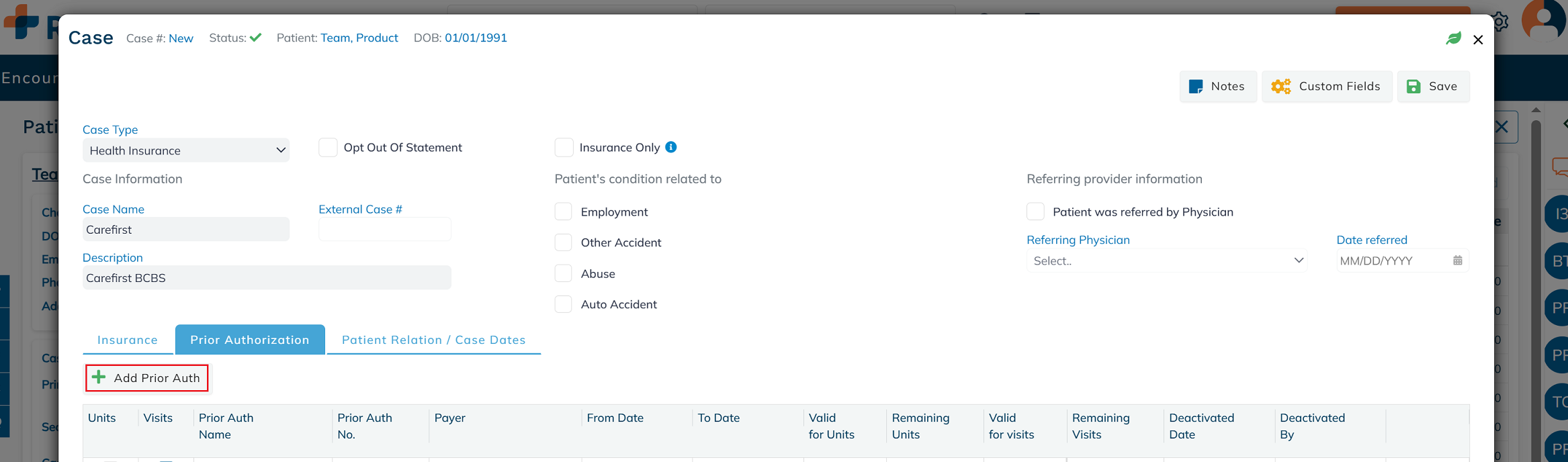This screenshot has width=1568, height=462.
Task: Click the green leaf icon in case header
Action: pos(1453,38)
